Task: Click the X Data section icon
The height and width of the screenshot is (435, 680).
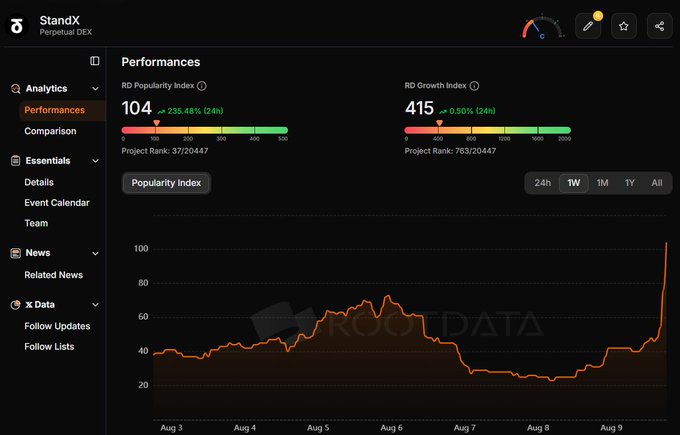Action: [16, 304]
